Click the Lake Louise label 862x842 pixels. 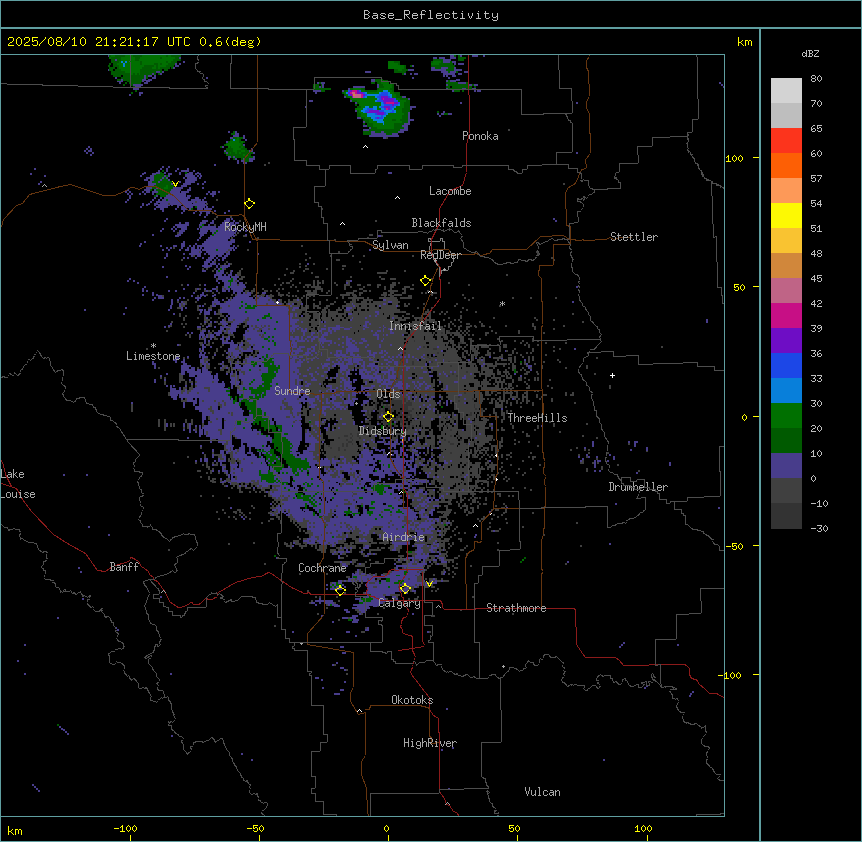click(18, 484)
